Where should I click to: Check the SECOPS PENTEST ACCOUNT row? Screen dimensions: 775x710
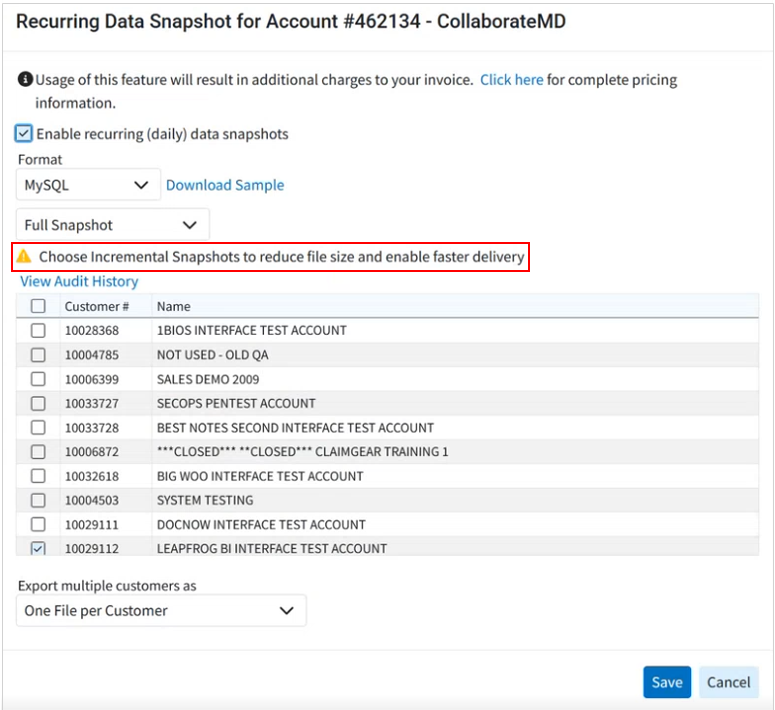[x=38, y=403]
